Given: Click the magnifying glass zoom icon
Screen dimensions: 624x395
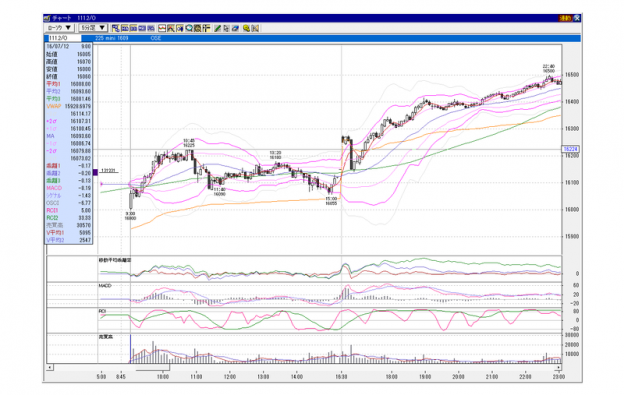Looking at the screenshot, I should coord(189,28).
